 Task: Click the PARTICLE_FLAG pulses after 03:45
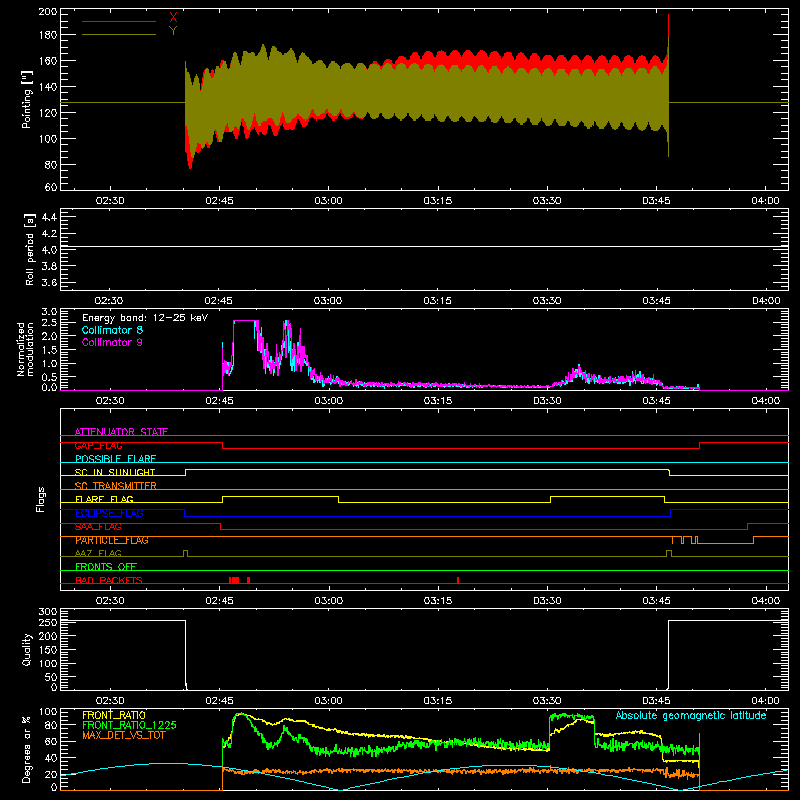click(x=685, y=540)
